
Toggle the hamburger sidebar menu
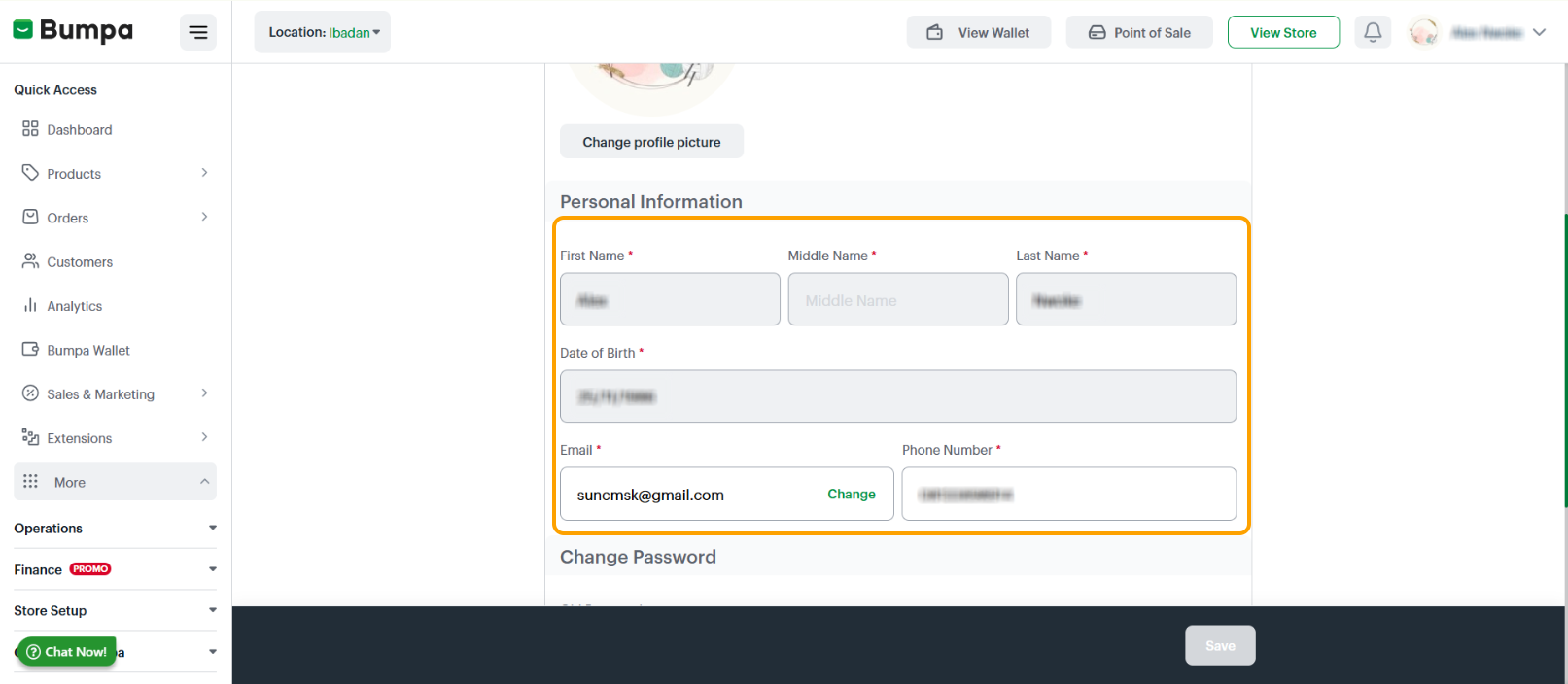point(198,32)
